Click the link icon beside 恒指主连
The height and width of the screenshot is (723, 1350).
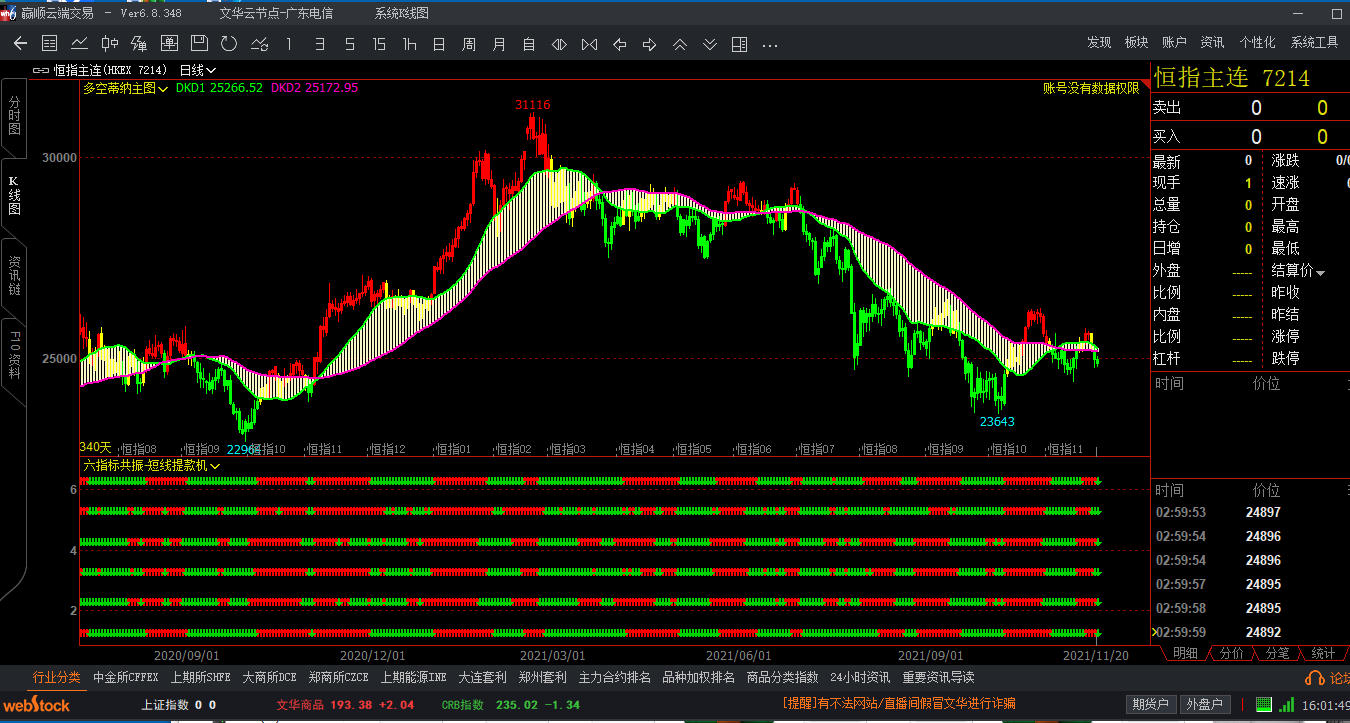pyautogui.click(x=40, y=70)
